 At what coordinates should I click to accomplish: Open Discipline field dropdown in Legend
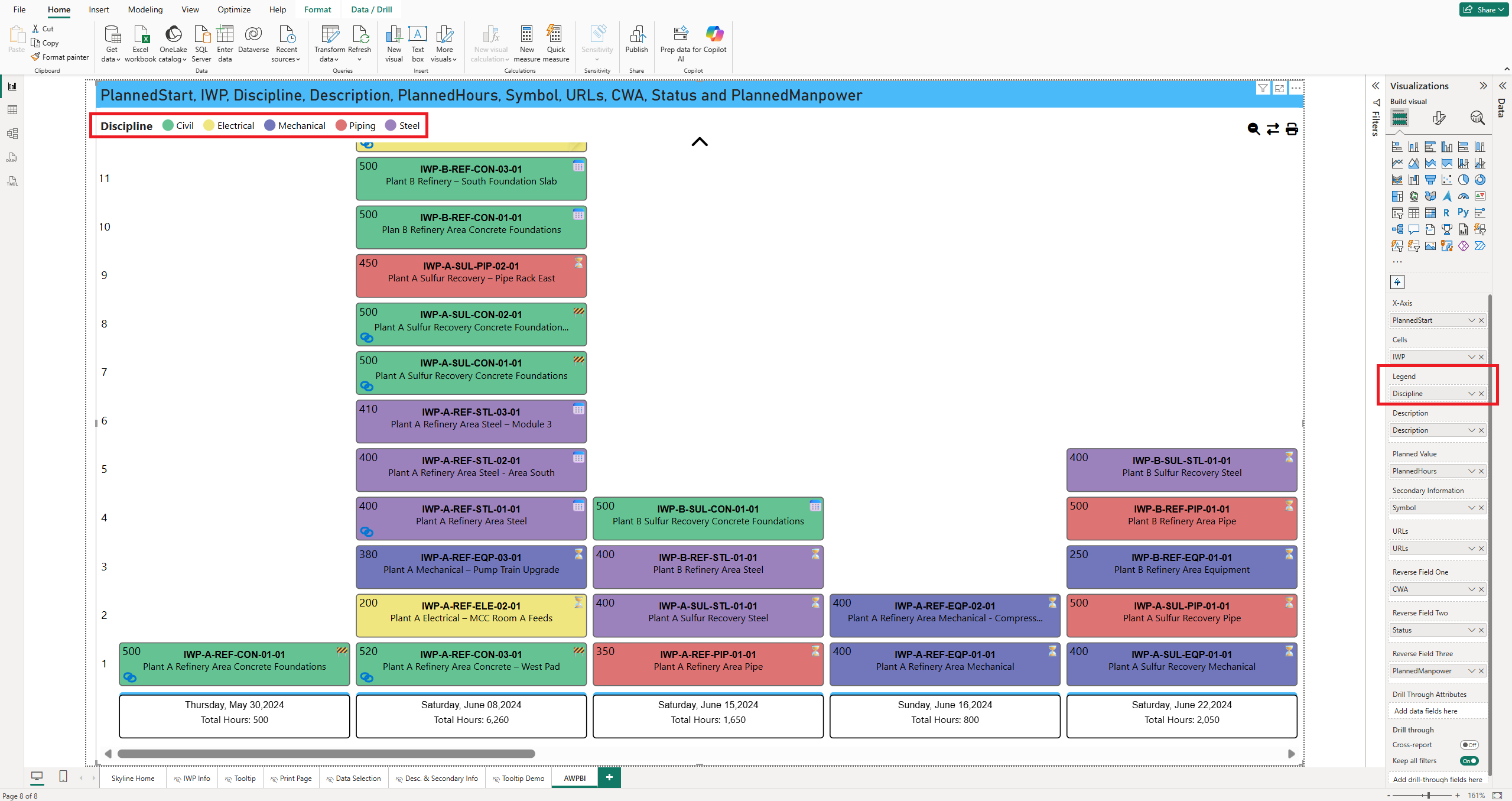tap(1471, 394)
